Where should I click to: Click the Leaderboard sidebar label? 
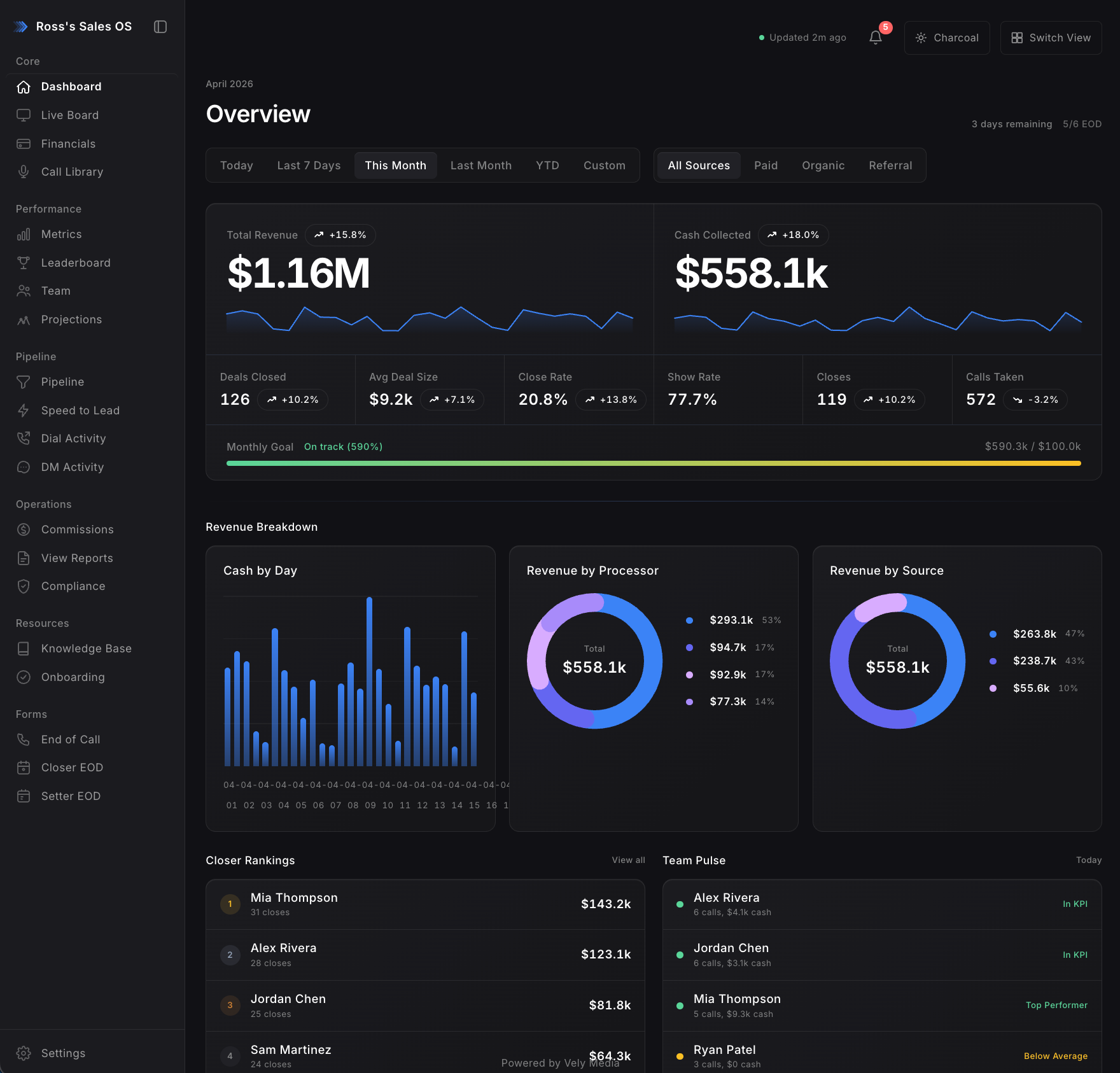[76, 263]
